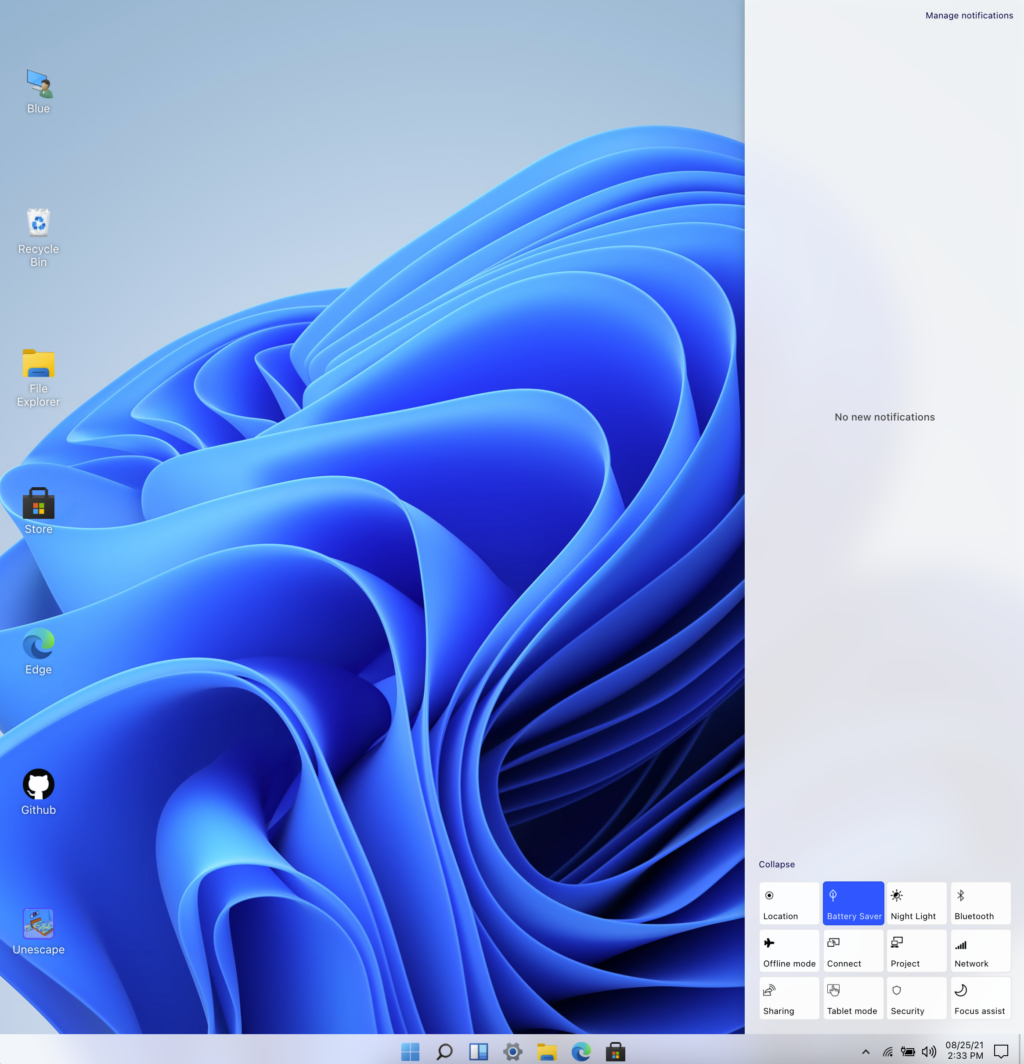This screenshot has width=1024, height=1064.
Task: Toggle Bluetooth in quick actions
Action: (x=980, y=903)
